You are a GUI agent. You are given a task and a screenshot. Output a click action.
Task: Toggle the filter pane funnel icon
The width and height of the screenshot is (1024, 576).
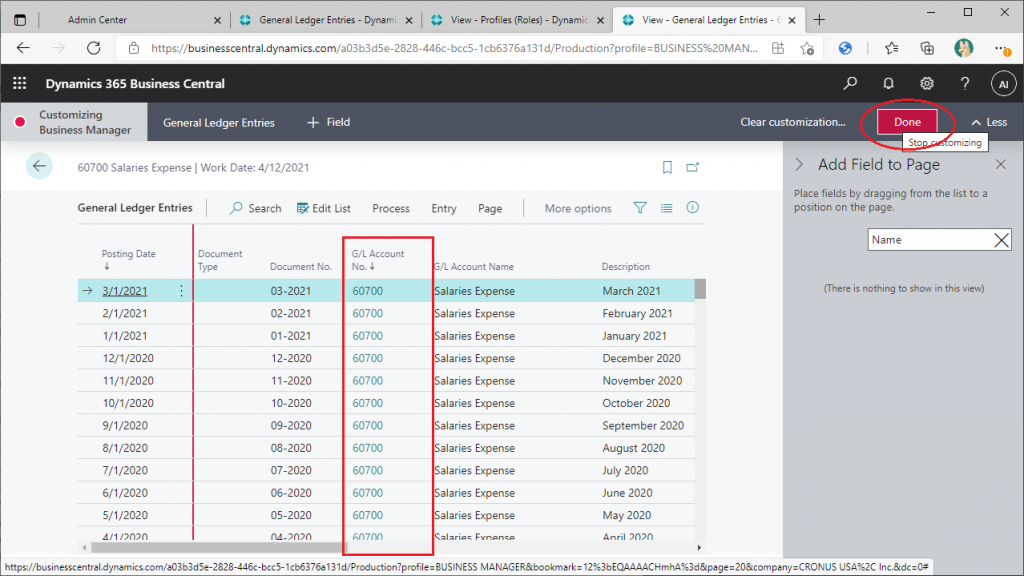point(640,208)
